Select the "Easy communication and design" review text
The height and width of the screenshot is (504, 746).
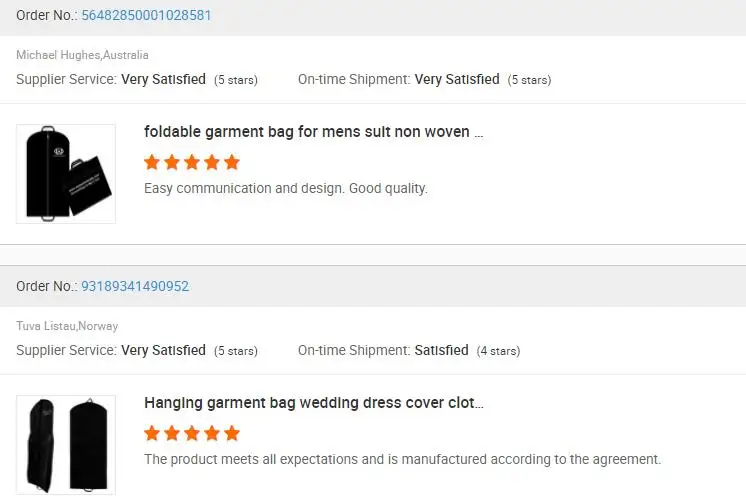[x=285, y=188]
